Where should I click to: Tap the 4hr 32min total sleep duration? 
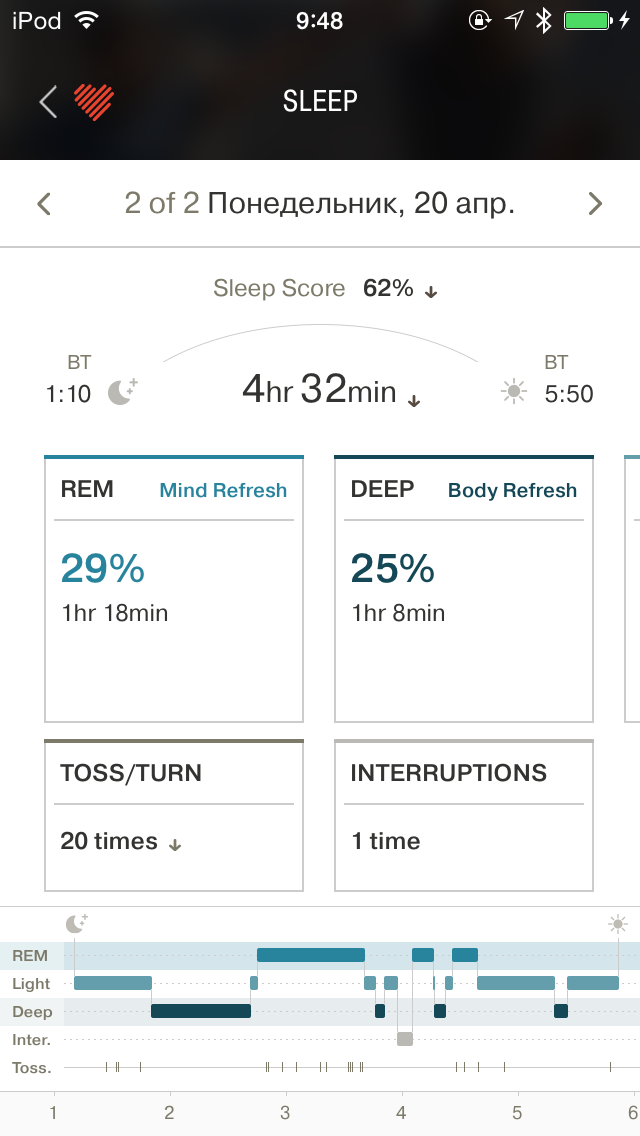pos(320,390)
